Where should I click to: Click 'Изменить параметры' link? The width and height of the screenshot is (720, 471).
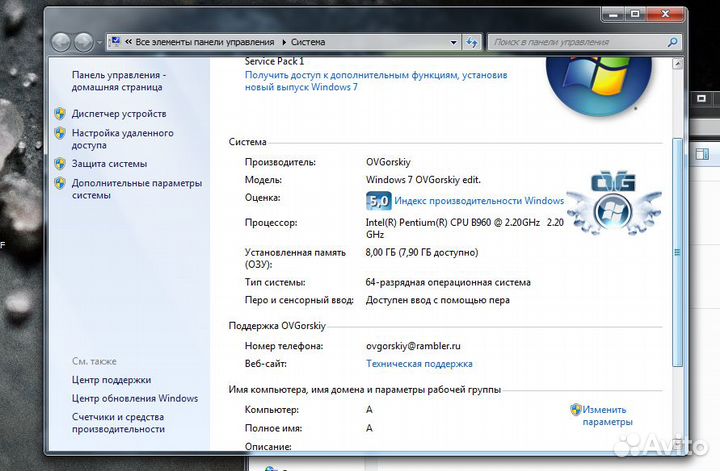click(607, 415)
